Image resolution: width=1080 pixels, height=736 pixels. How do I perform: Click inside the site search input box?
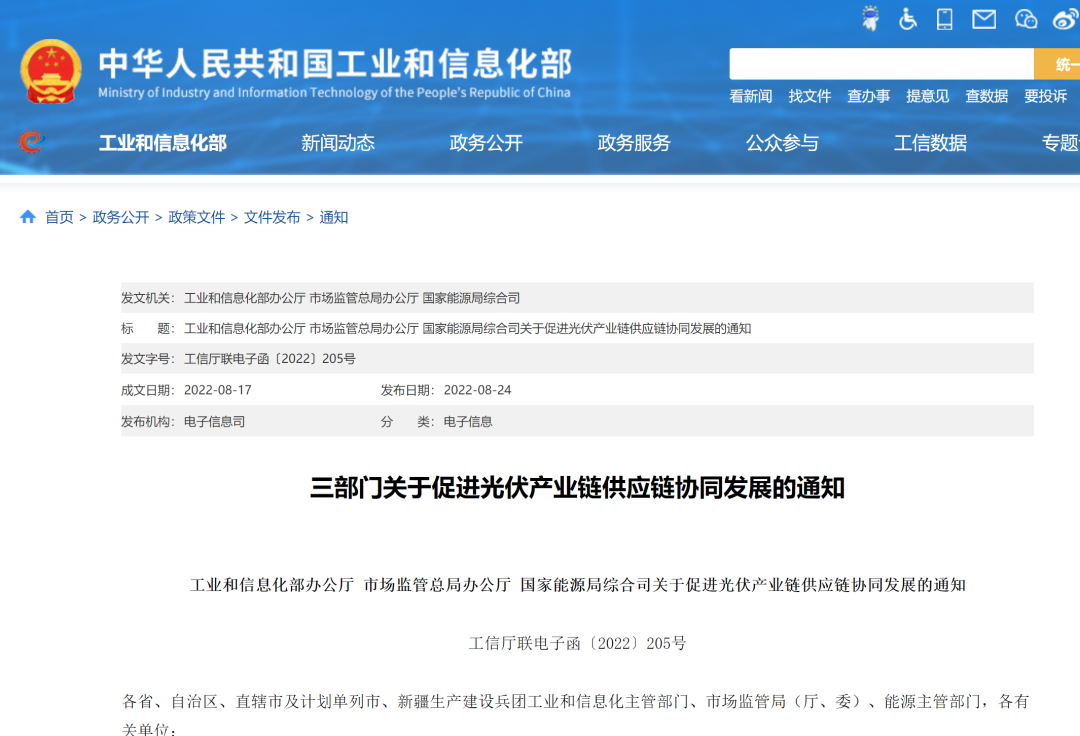tap(880, 63)
